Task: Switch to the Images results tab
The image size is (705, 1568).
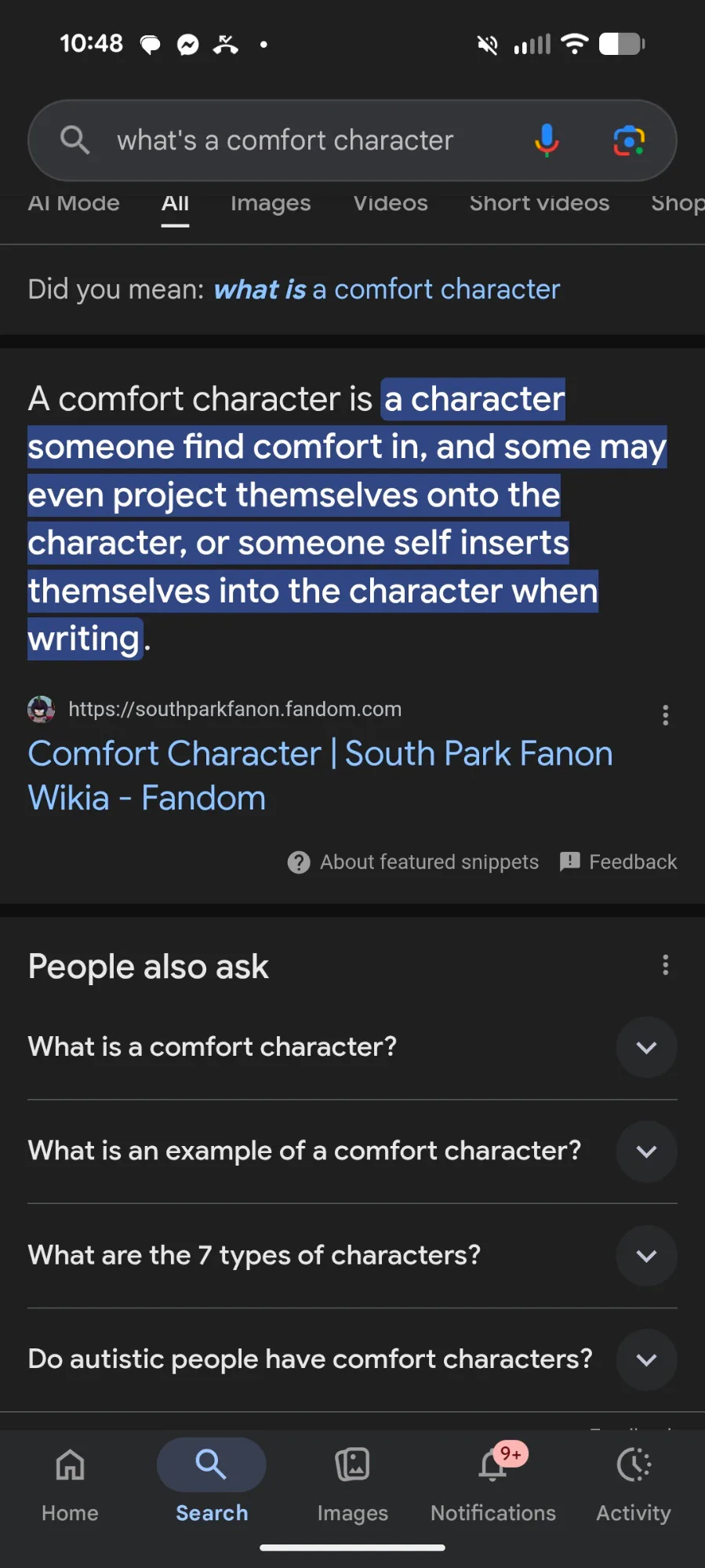Action: click(271, 203)
